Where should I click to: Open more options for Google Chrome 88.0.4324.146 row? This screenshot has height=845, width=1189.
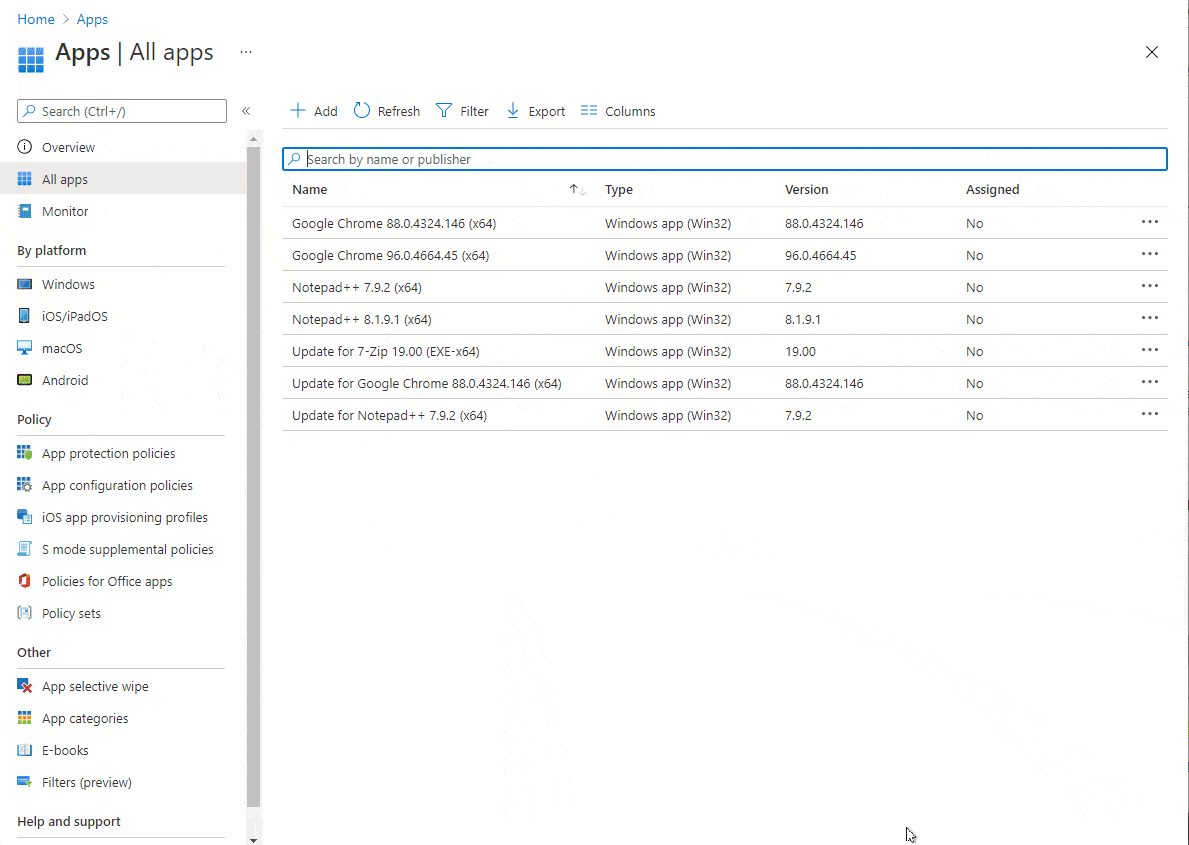tap(1150, 222)
